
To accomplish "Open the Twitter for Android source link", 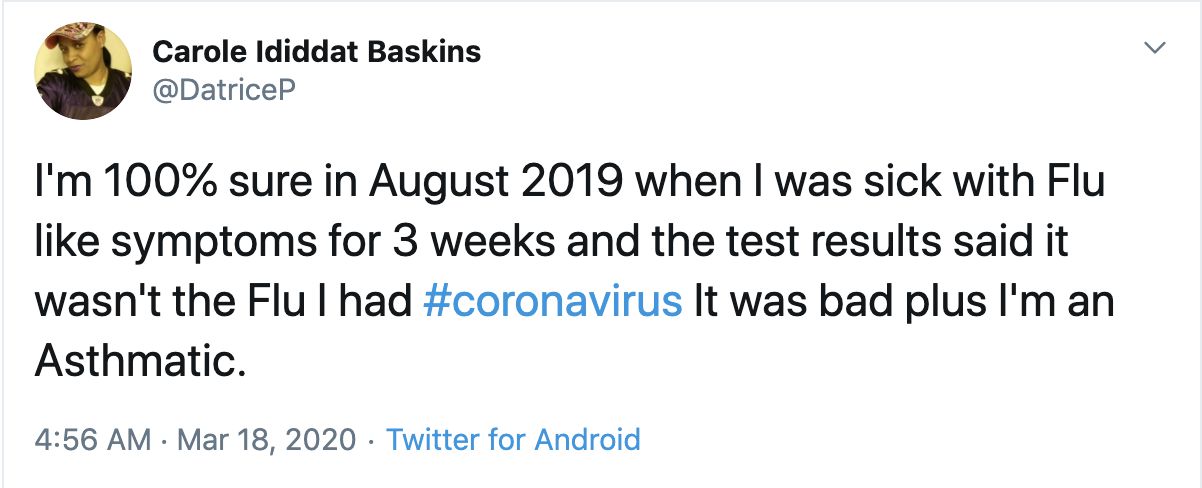I will click(x=513, y=438).
